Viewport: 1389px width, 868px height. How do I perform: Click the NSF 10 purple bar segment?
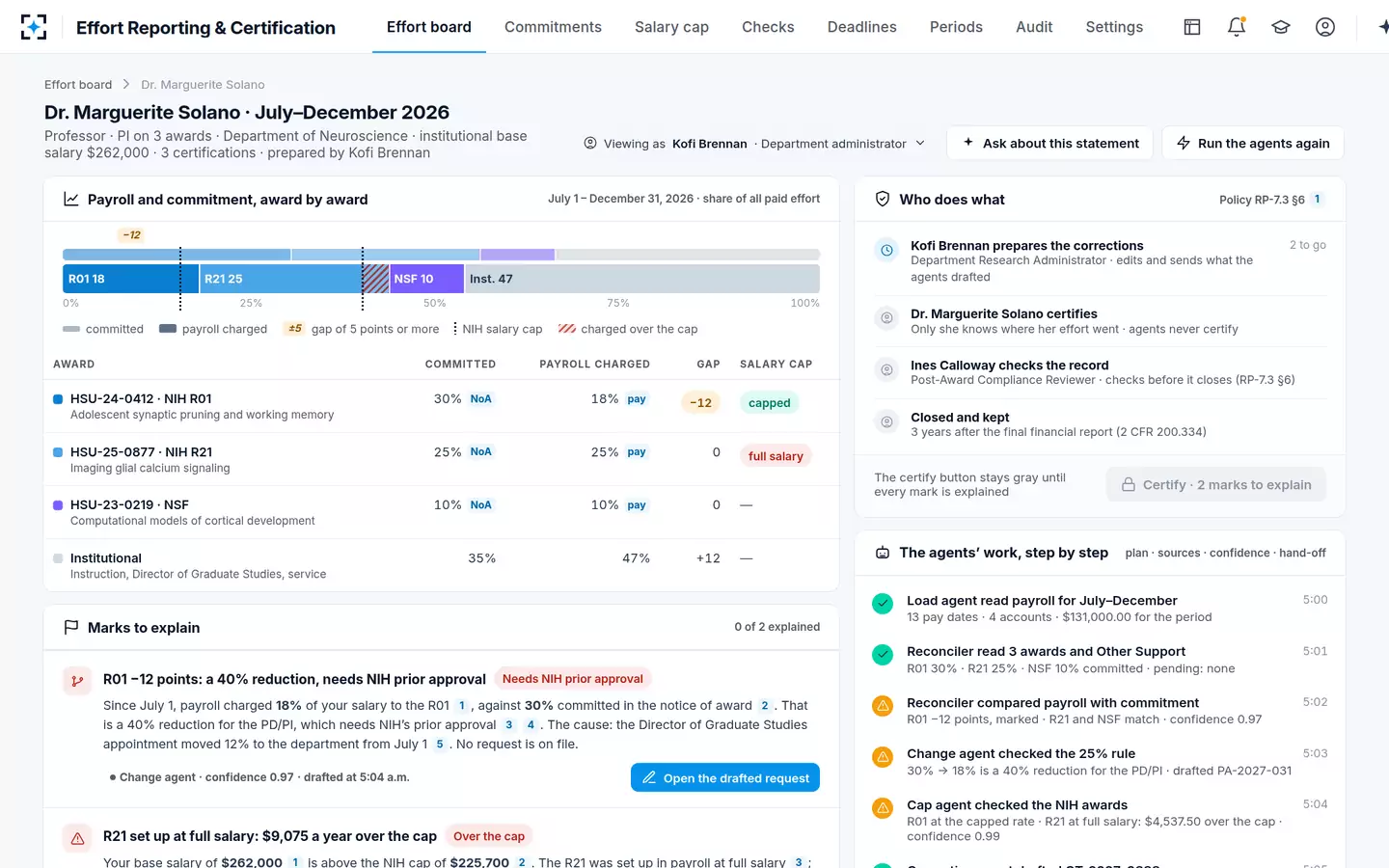(x=426, y=279)
